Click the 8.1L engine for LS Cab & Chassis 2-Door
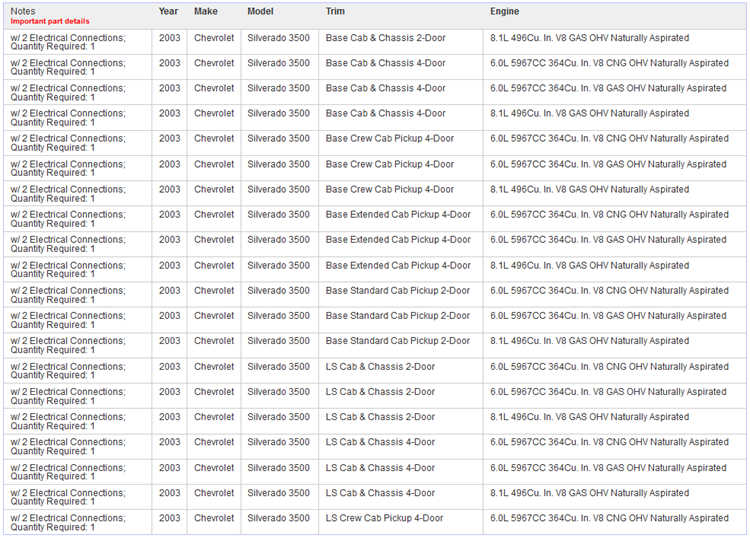The height and width of the screenshot is (538, 750). pyautogui.click(x=589, y=417)
